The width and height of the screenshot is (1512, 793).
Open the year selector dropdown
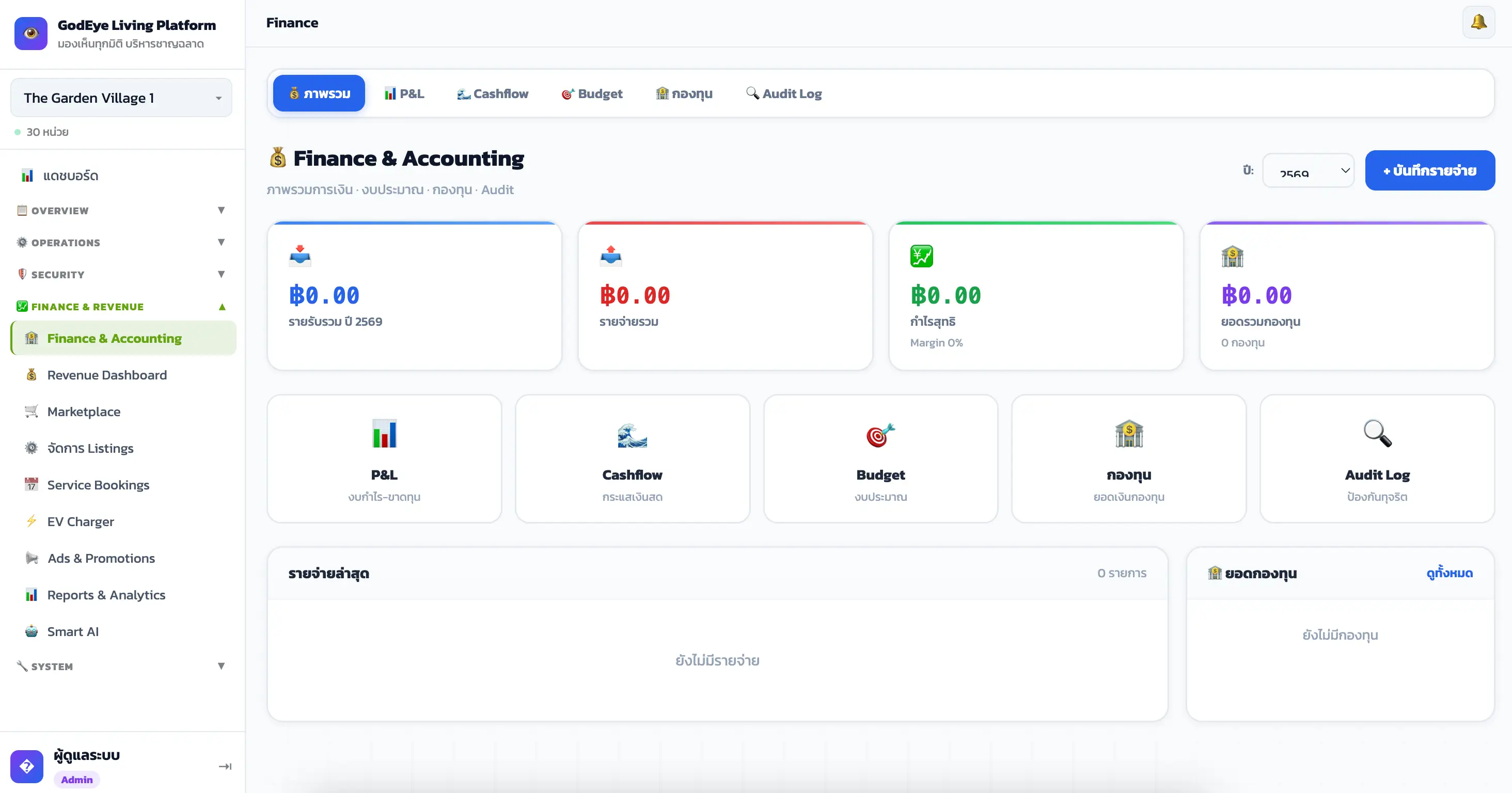point(1309,170)
